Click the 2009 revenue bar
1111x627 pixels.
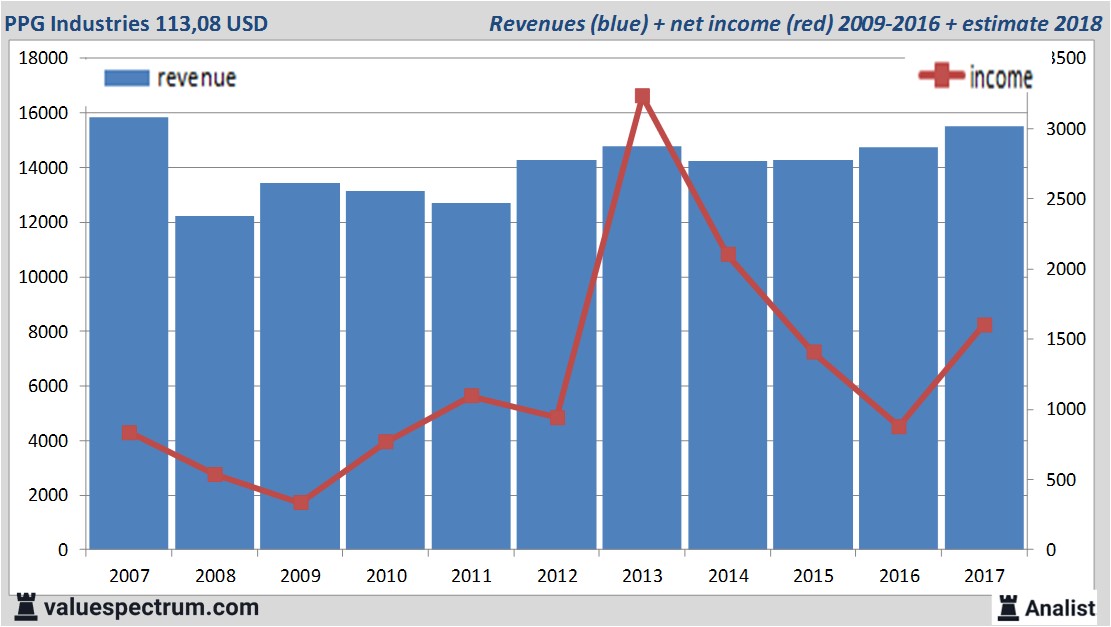[300, 366]
